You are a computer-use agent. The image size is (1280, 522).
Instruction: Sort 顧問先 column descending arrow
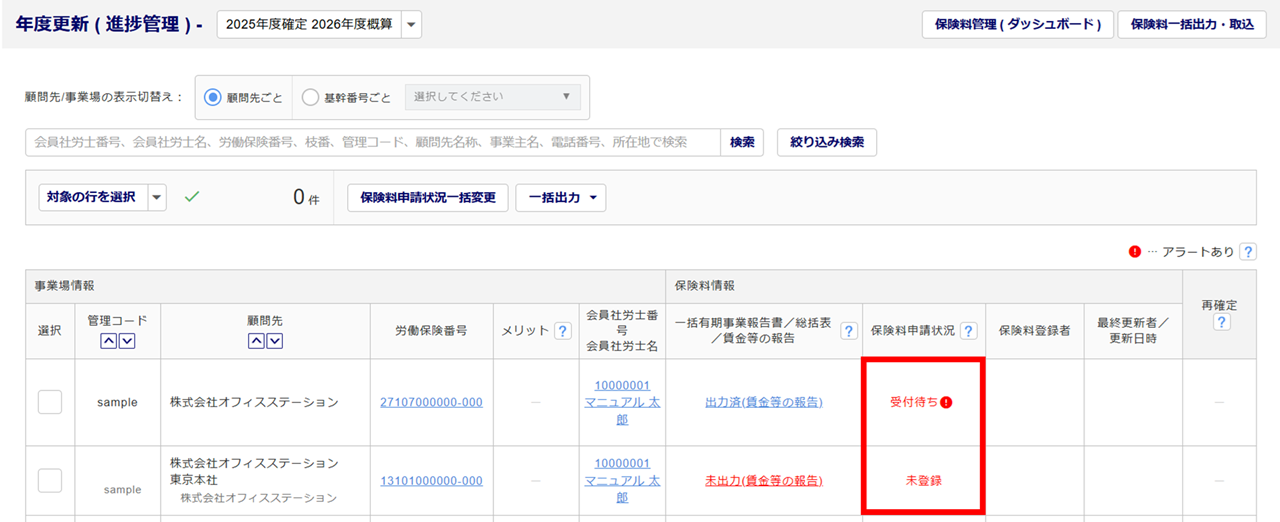tap(273, 341)
